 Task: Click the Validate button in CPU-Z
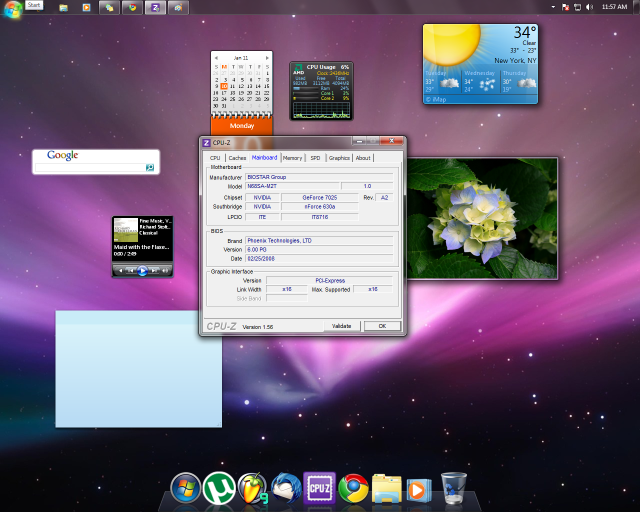[342, 326]
